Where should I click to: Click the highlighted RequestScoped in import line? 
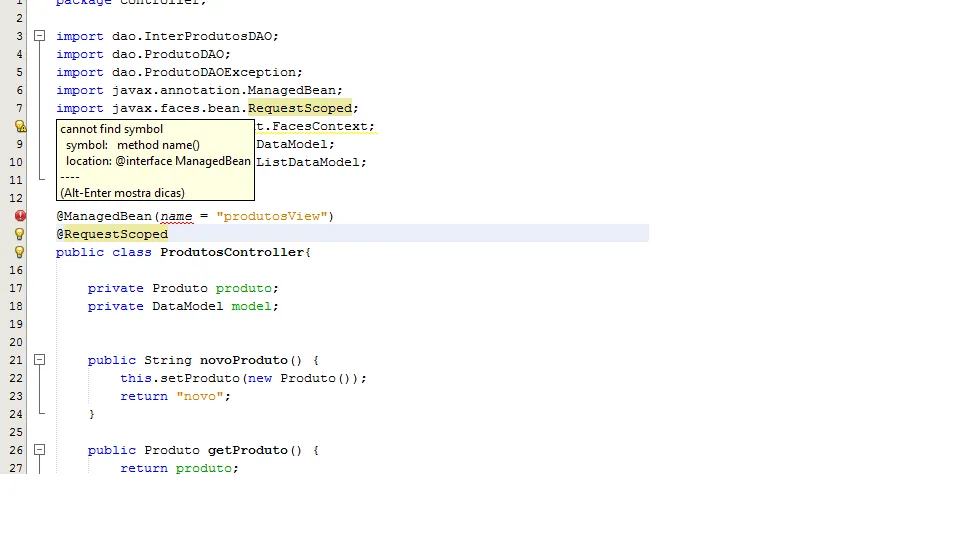coord(300,108)
